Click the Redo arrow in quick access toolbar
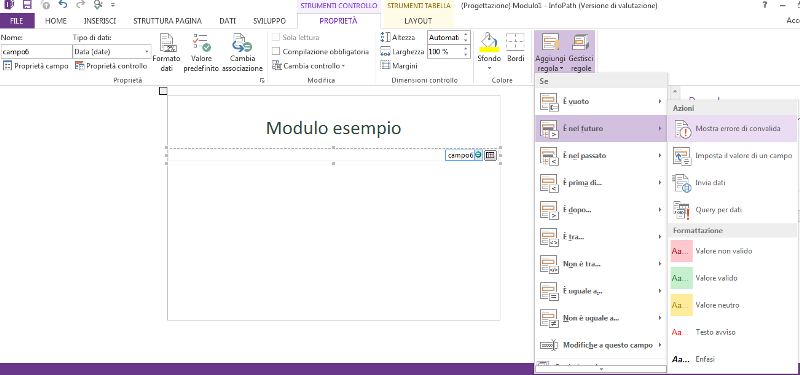This screenshot has width=800, height=375. [80, 5]
